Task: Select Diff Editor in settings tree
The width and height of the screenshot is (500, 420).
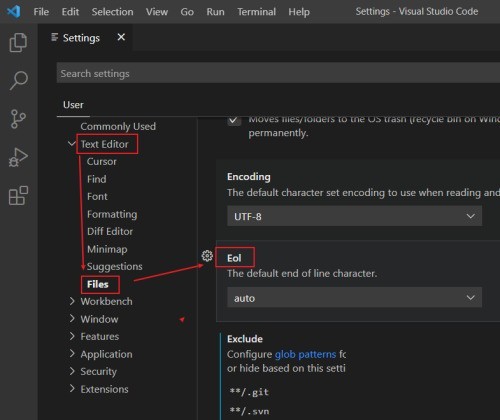Action: [110, 231]
